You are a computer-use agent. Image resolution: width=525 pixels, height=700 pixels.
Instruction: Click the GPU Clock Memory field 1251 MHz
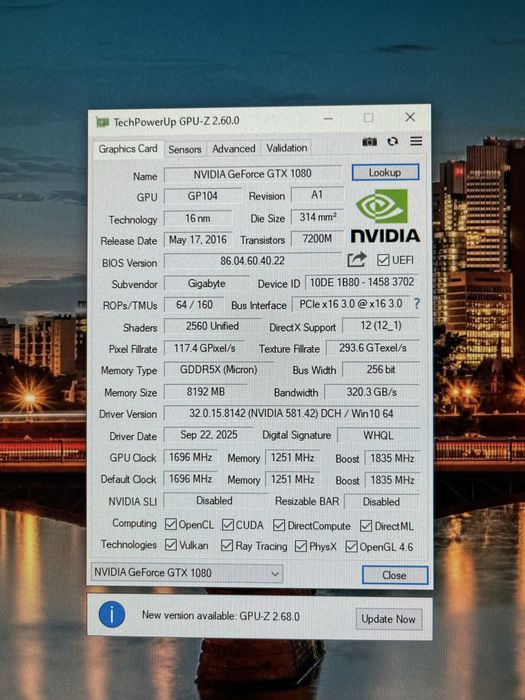[293, 458]
